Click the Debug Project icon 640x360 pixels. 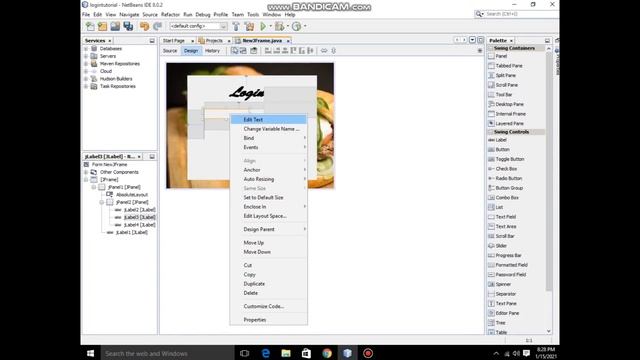(x=279, y=27)
